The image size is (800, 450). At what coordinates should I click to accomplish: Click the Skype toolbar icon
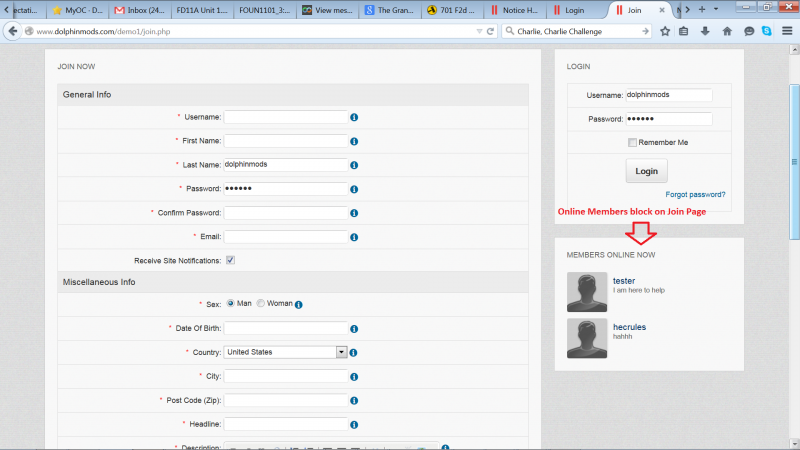(767, 31)
